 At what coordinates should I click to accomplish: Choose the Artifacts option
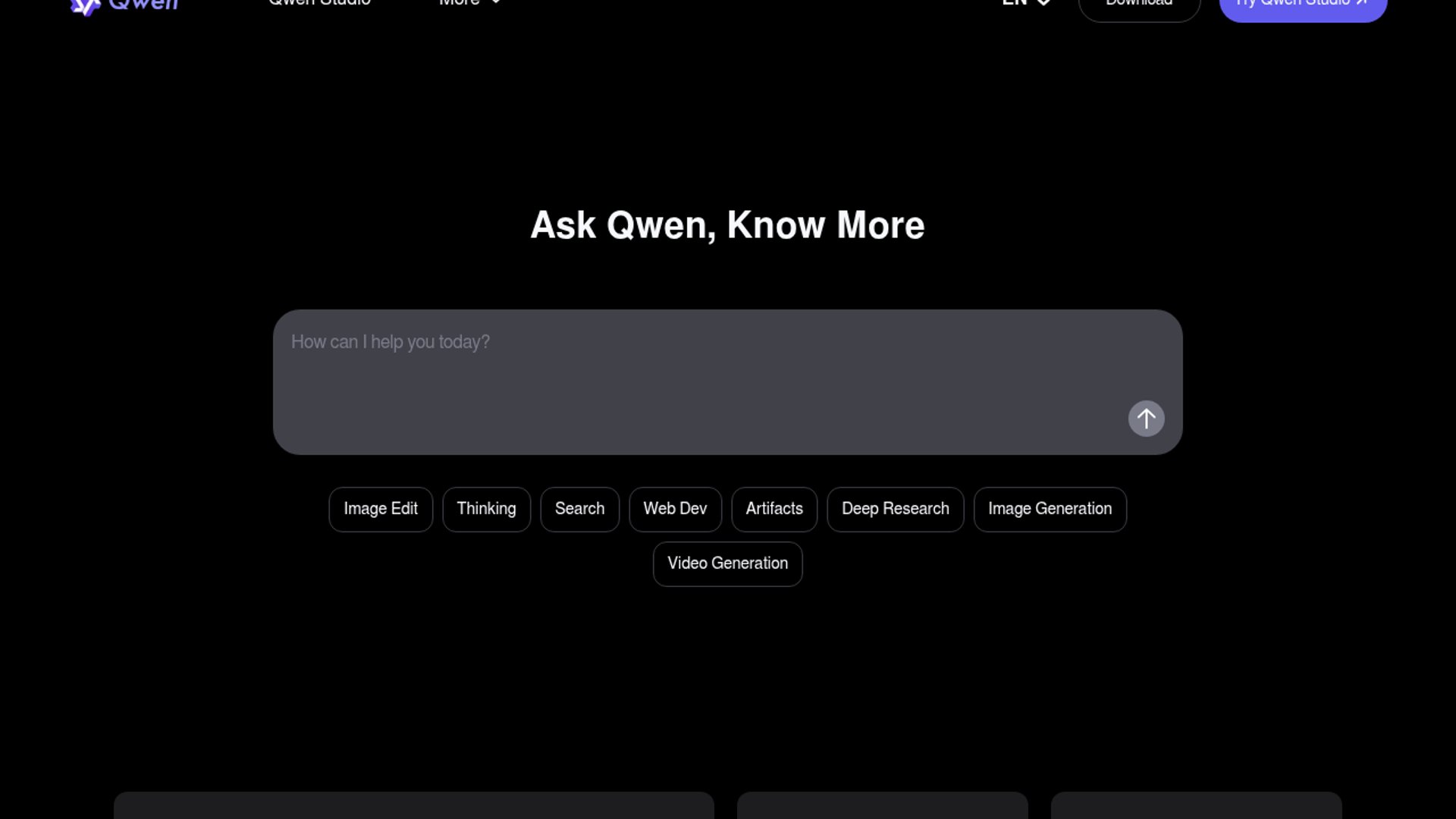773,509
